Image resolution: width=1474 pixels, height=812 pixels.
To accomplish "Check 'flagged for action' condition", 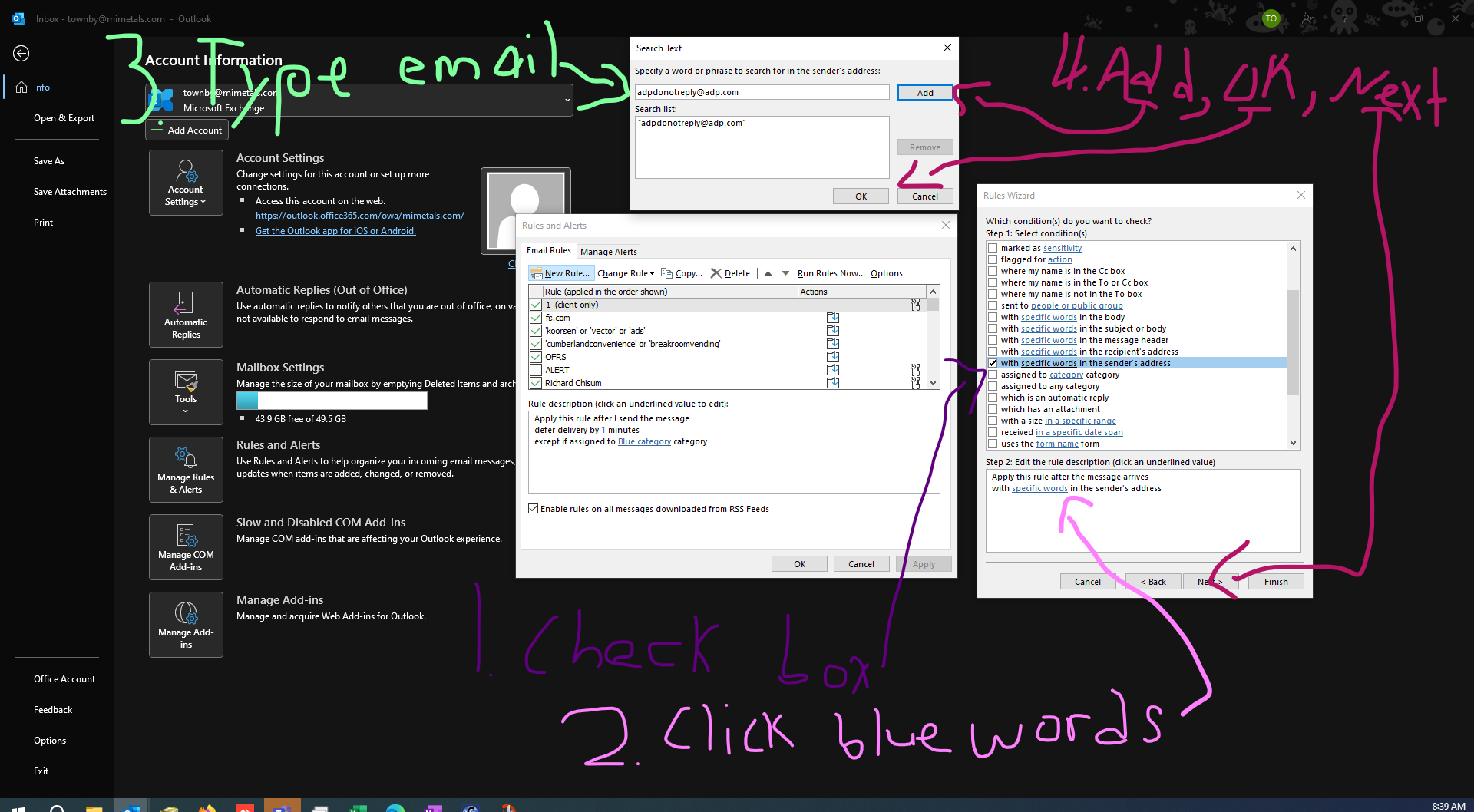I will point(993,259).
